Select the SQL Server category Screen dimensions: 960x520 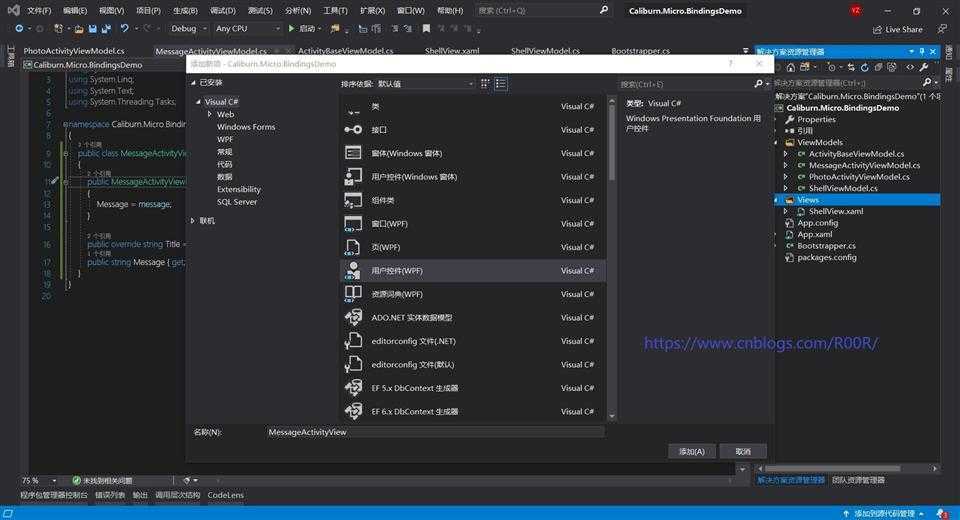click(x=237, y=202)
